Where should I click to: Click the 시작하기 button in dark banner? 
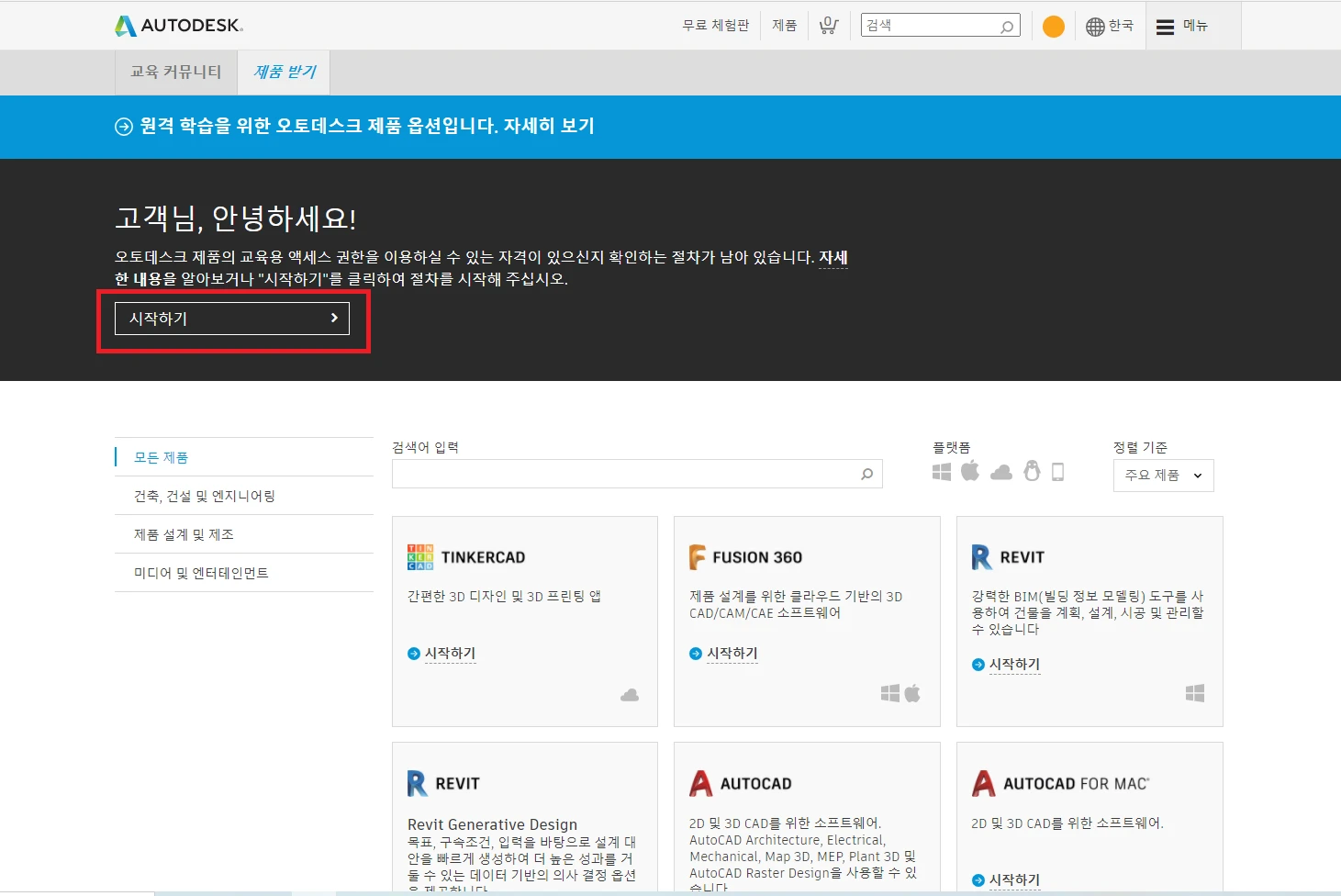232,319
